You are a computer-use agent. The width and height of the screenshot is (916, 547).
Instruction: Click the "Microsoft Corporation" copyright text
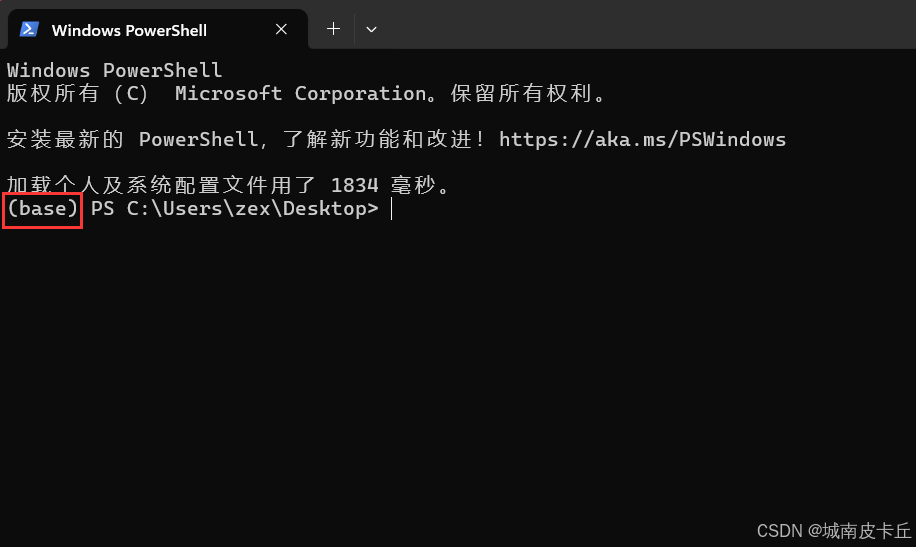(x=301, y=94)
